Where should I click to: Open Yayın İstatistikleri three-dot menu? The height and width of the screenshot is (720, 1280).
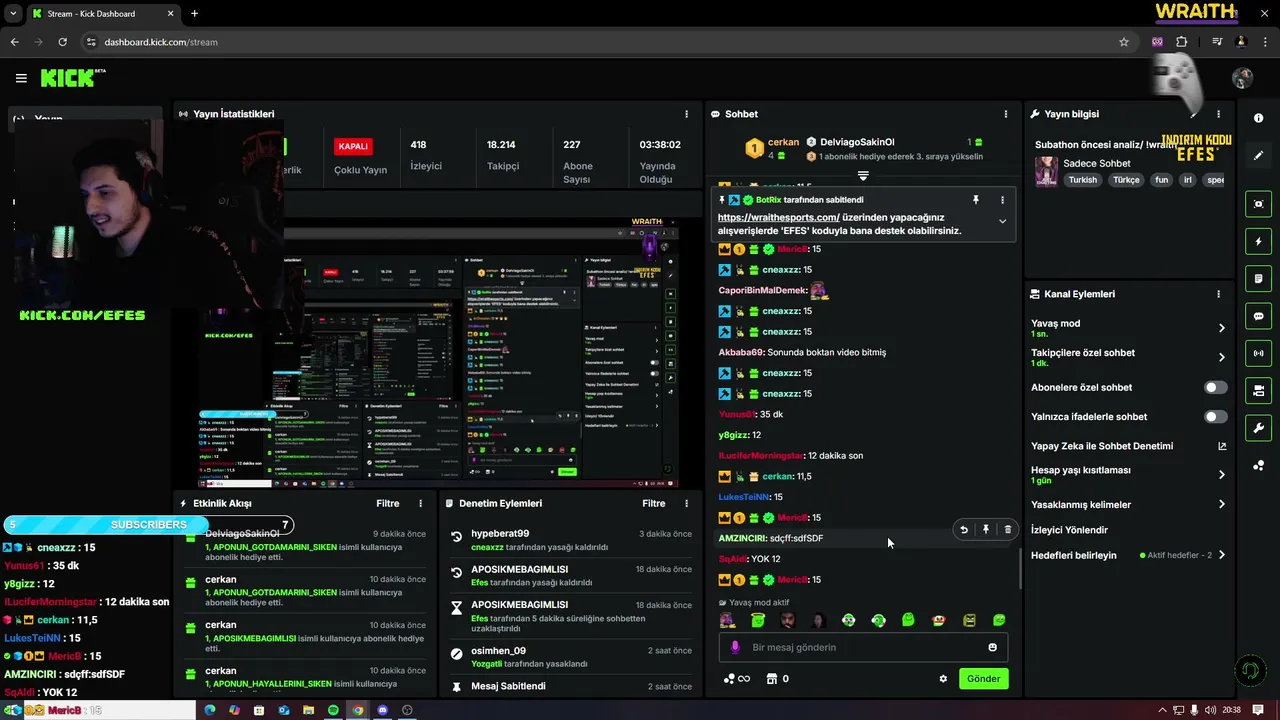[x=686, y=114]
